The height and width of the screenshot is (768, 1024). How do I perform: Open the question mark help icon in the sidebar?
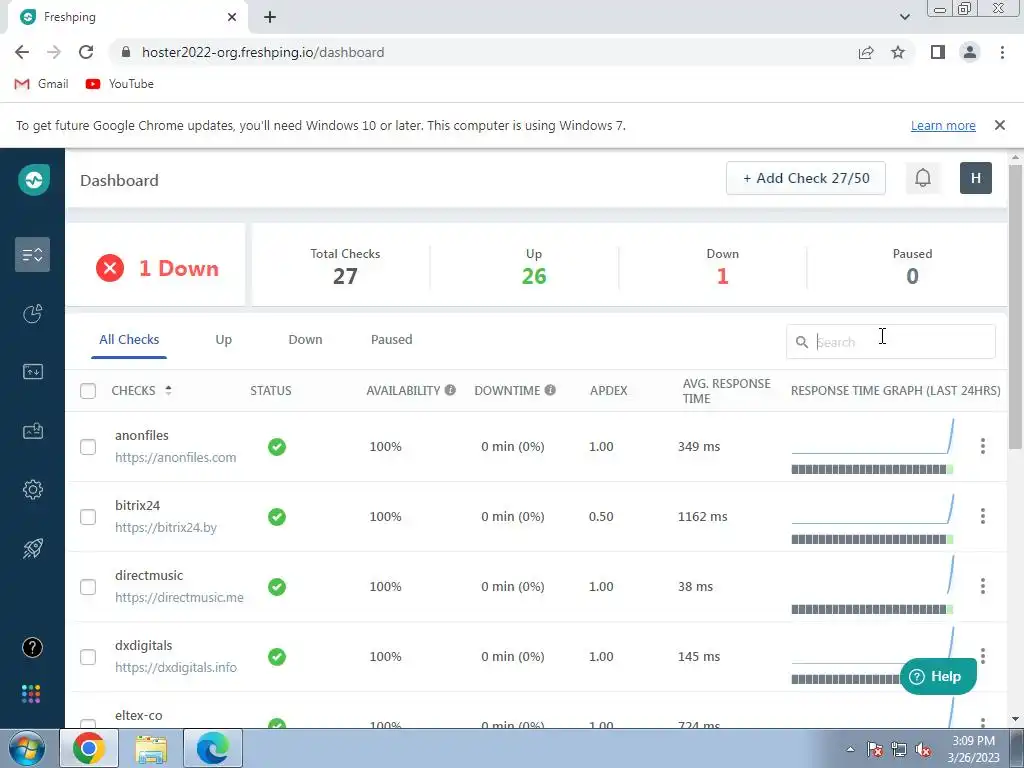point(33,647)
